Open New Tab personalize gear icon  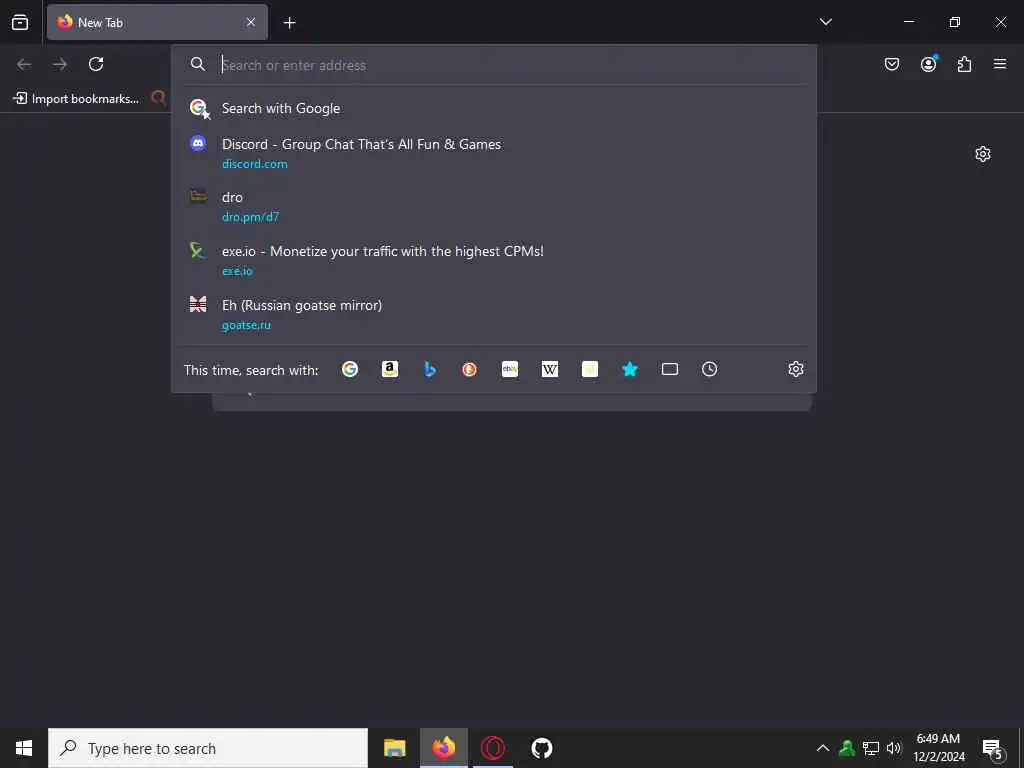tap(983, 154)
